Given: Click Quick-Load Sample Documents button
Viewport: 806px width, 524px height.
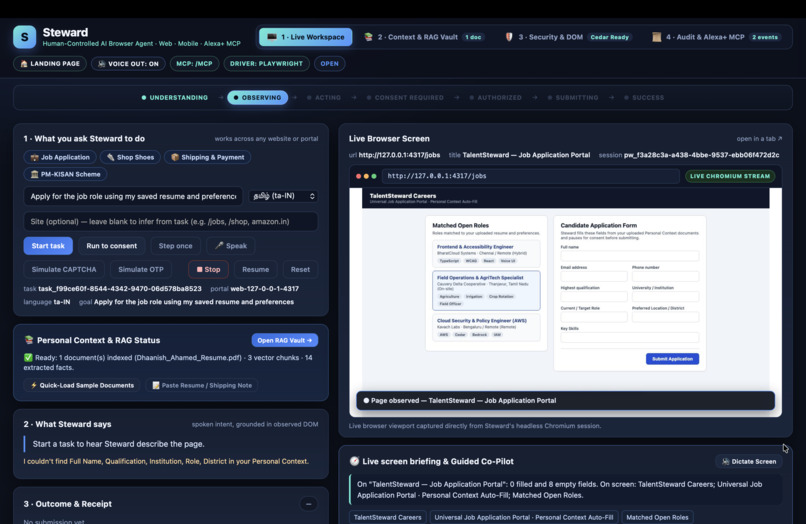Looking at the screenshot, I should pos(82,385).
